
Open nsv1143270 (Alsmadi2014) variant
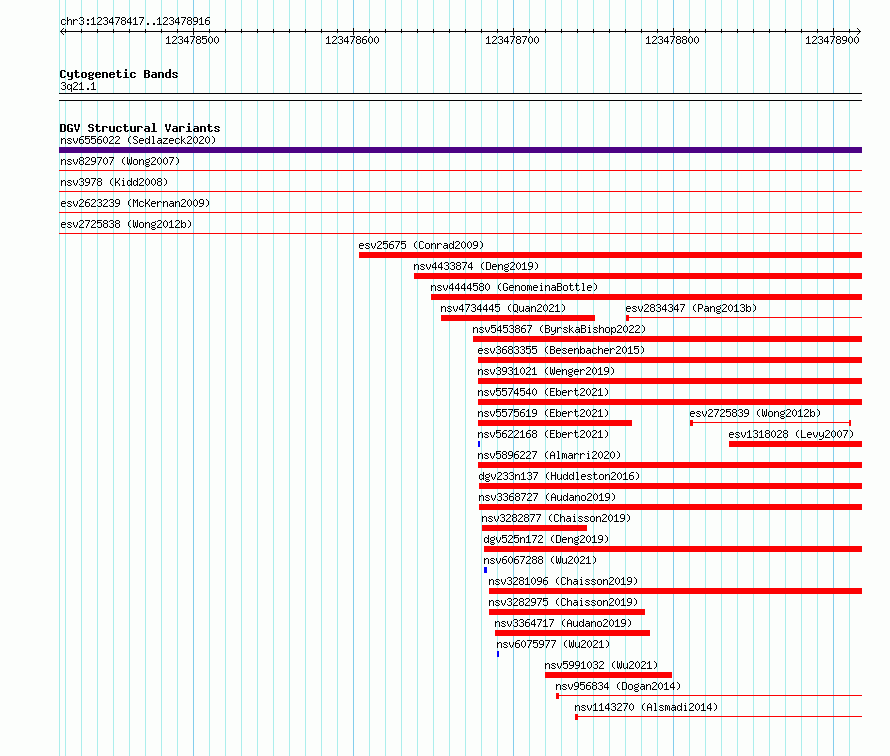(x=646, y=707)
